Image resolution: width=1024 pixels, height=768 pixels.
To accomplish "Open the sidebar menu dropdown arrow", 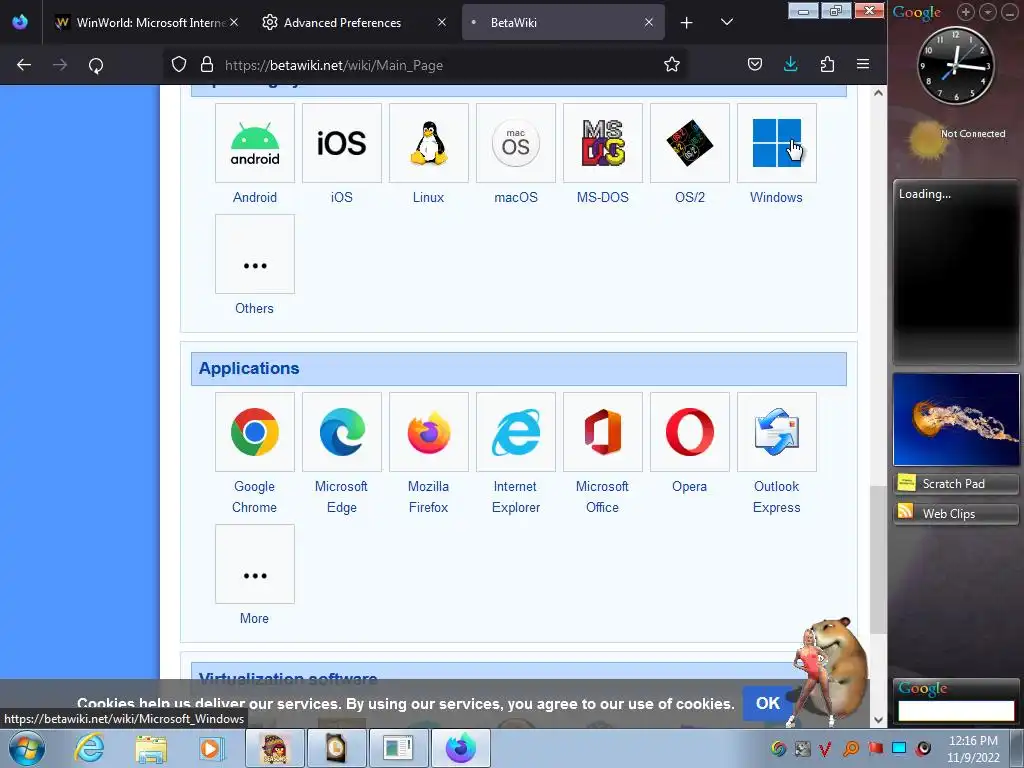I will click(987, 12).
